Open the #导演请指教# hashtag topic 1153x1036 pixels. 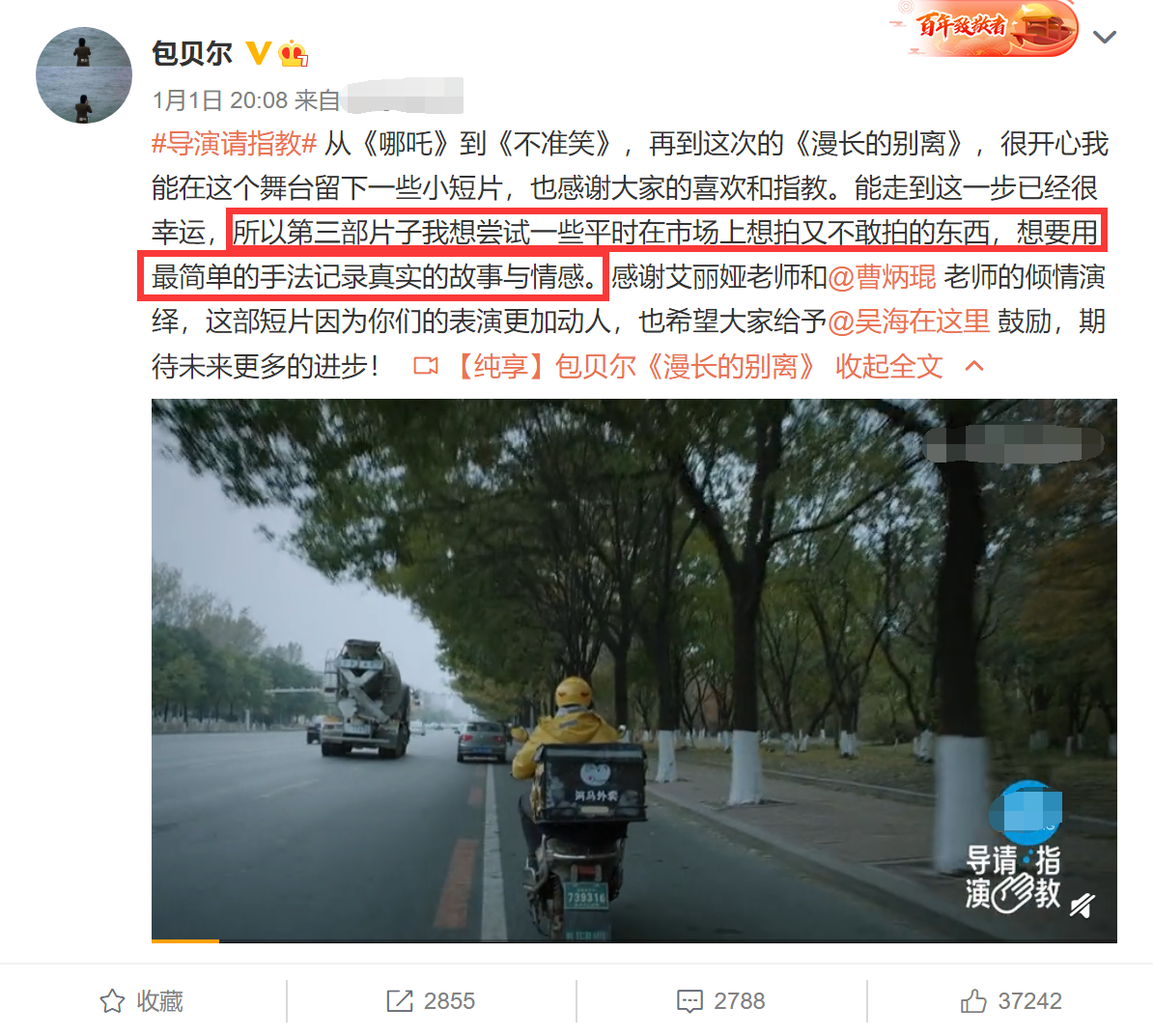[x=234, y=143]
